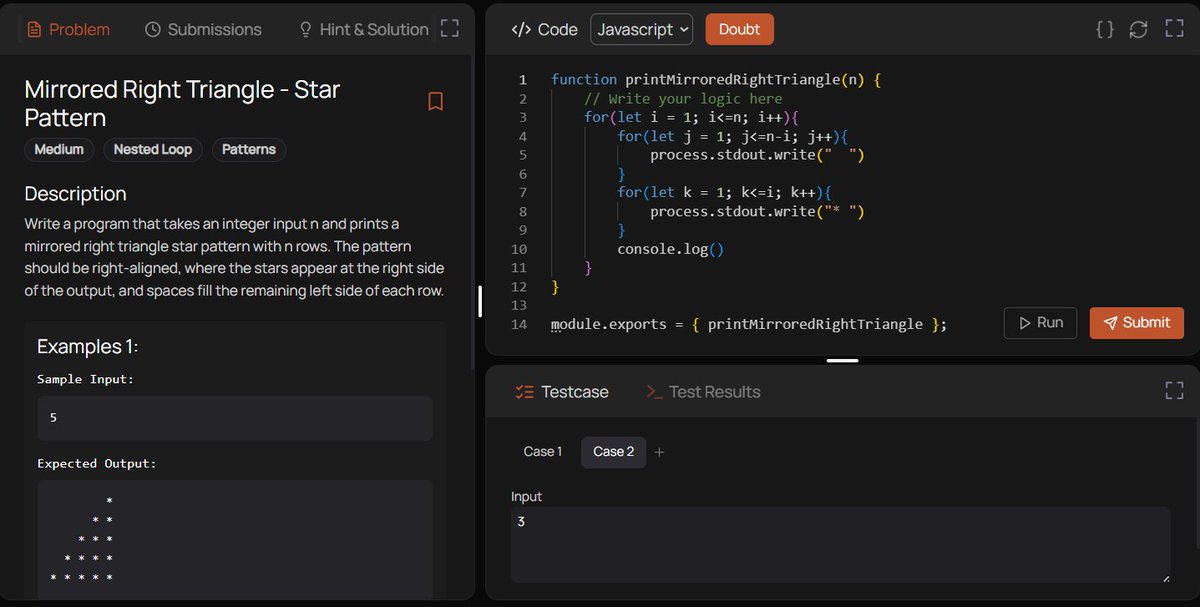Click the curly braces format code icon
The image size is (1200, 607).
tap(1105, 29)
